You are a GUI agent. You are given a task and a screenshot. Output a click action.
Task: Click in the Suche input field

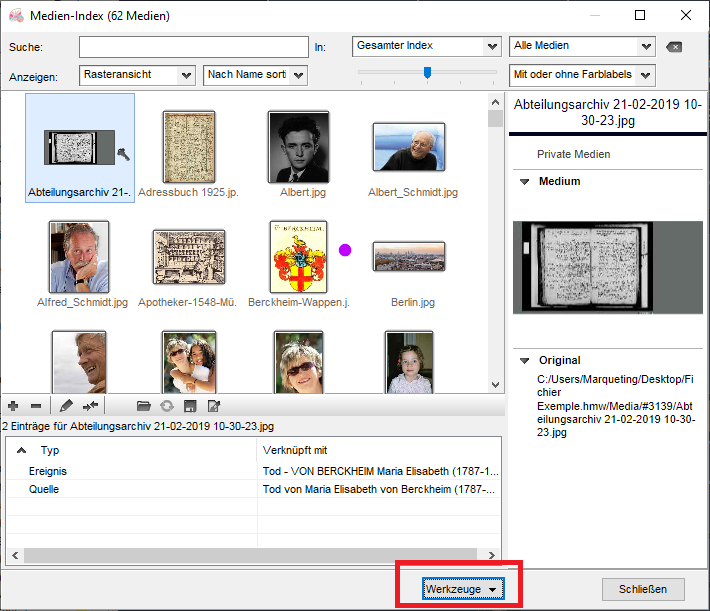tap(194, 47)
